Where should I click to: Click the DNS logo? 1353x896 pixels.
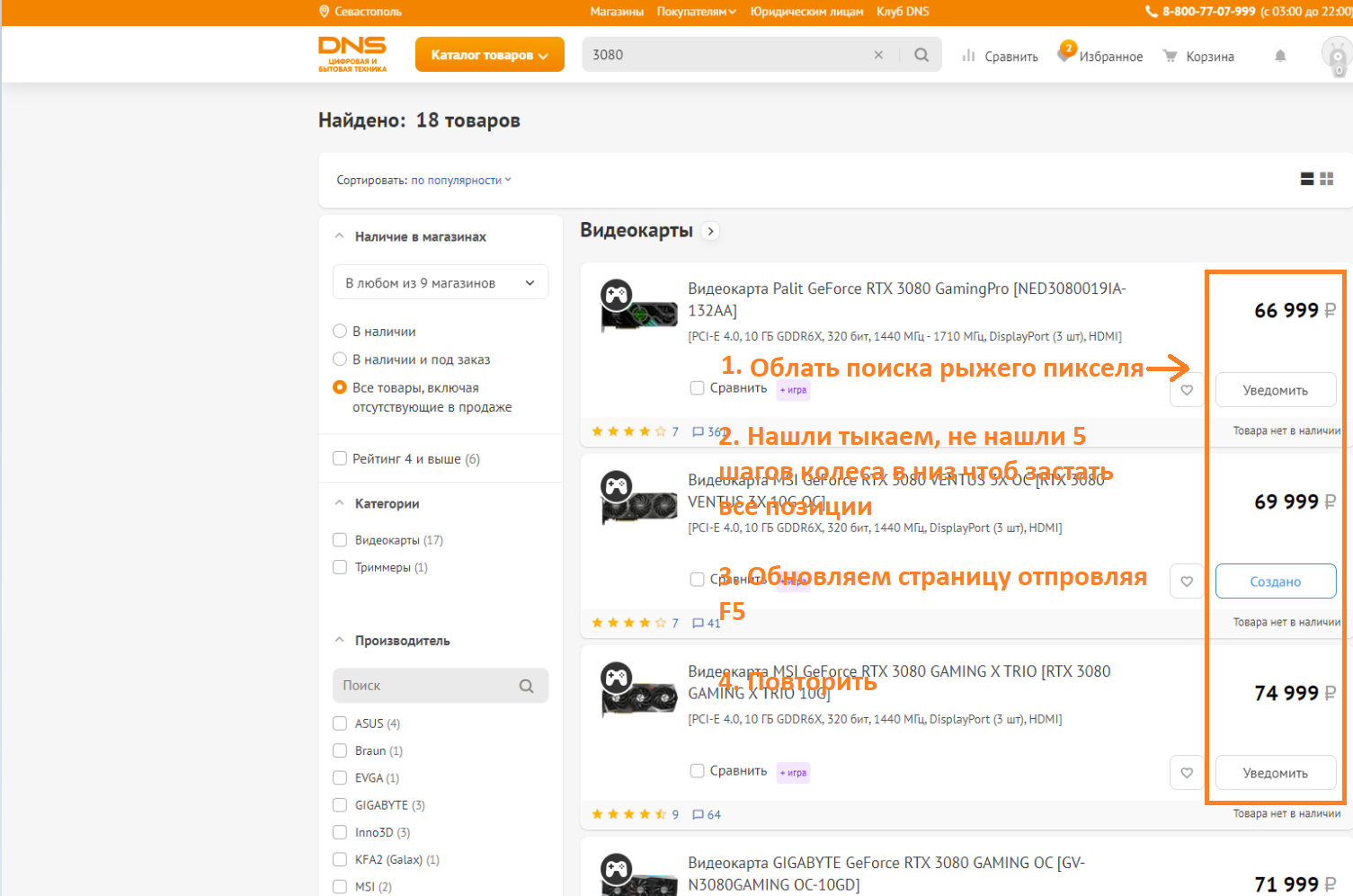click(352, 55)
